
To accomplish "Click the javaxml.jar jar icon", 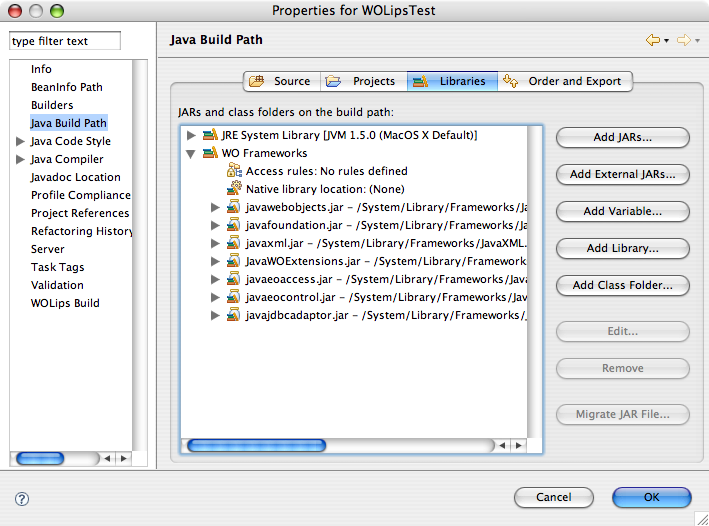I will [x=233, y=243].
